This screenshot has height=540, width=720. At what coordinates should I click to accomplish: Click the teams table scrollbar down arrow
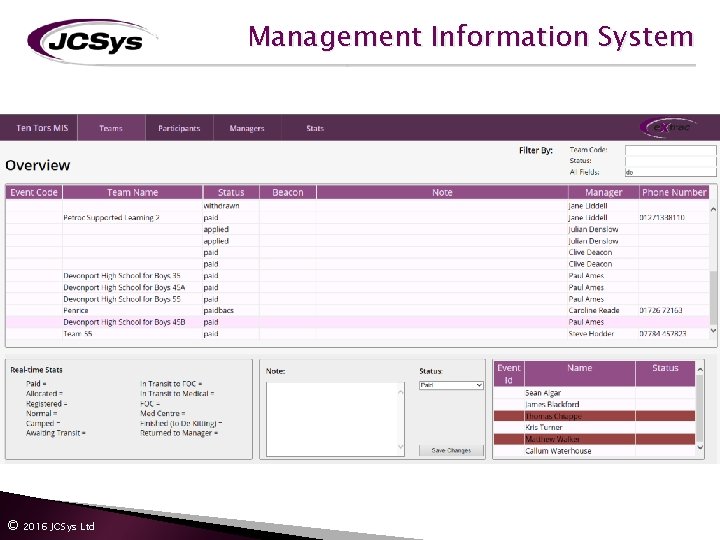(x=713, y=330)
